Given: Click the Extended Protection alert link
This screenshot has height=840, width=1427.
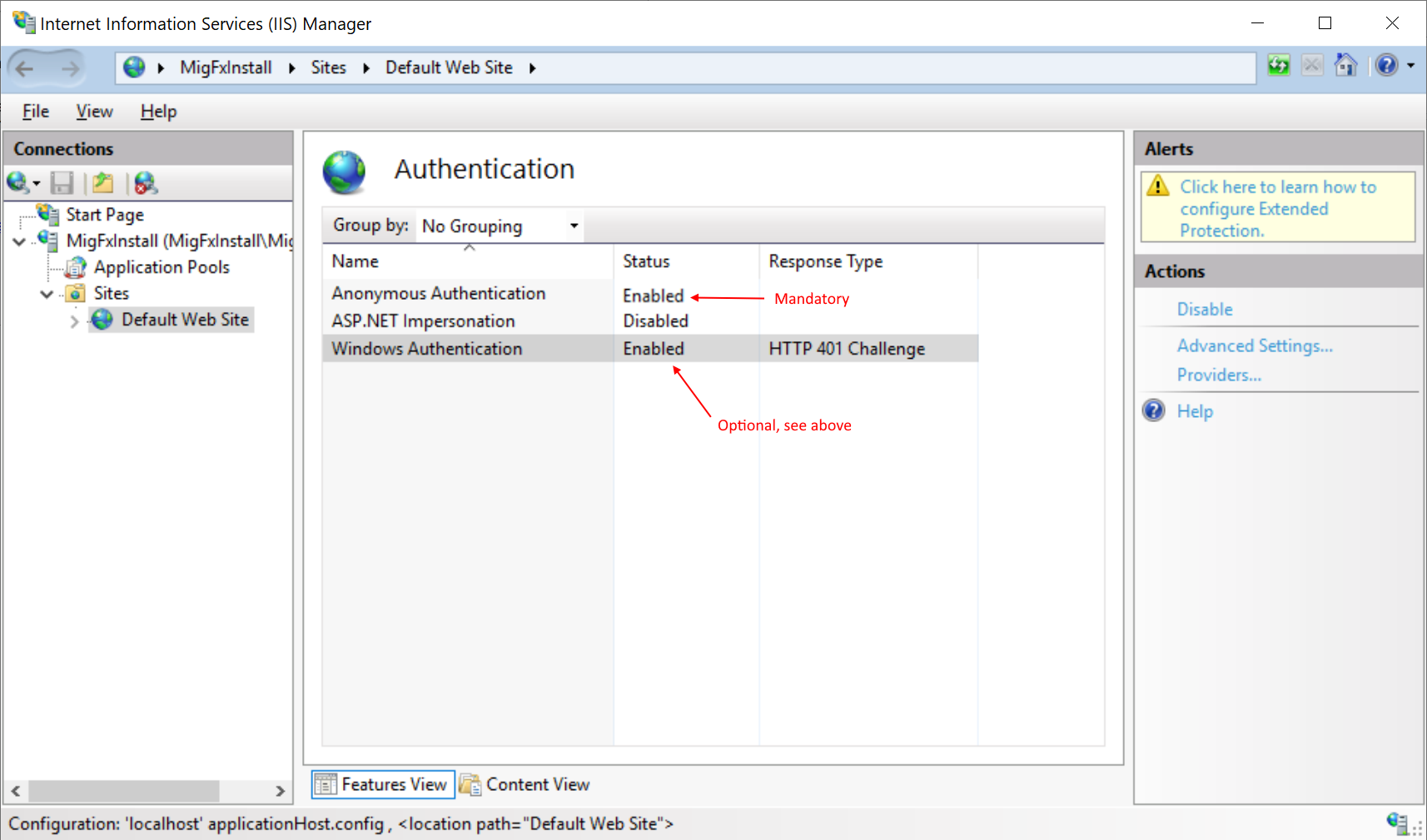Looking at the screenshot, I should 1277,208.
